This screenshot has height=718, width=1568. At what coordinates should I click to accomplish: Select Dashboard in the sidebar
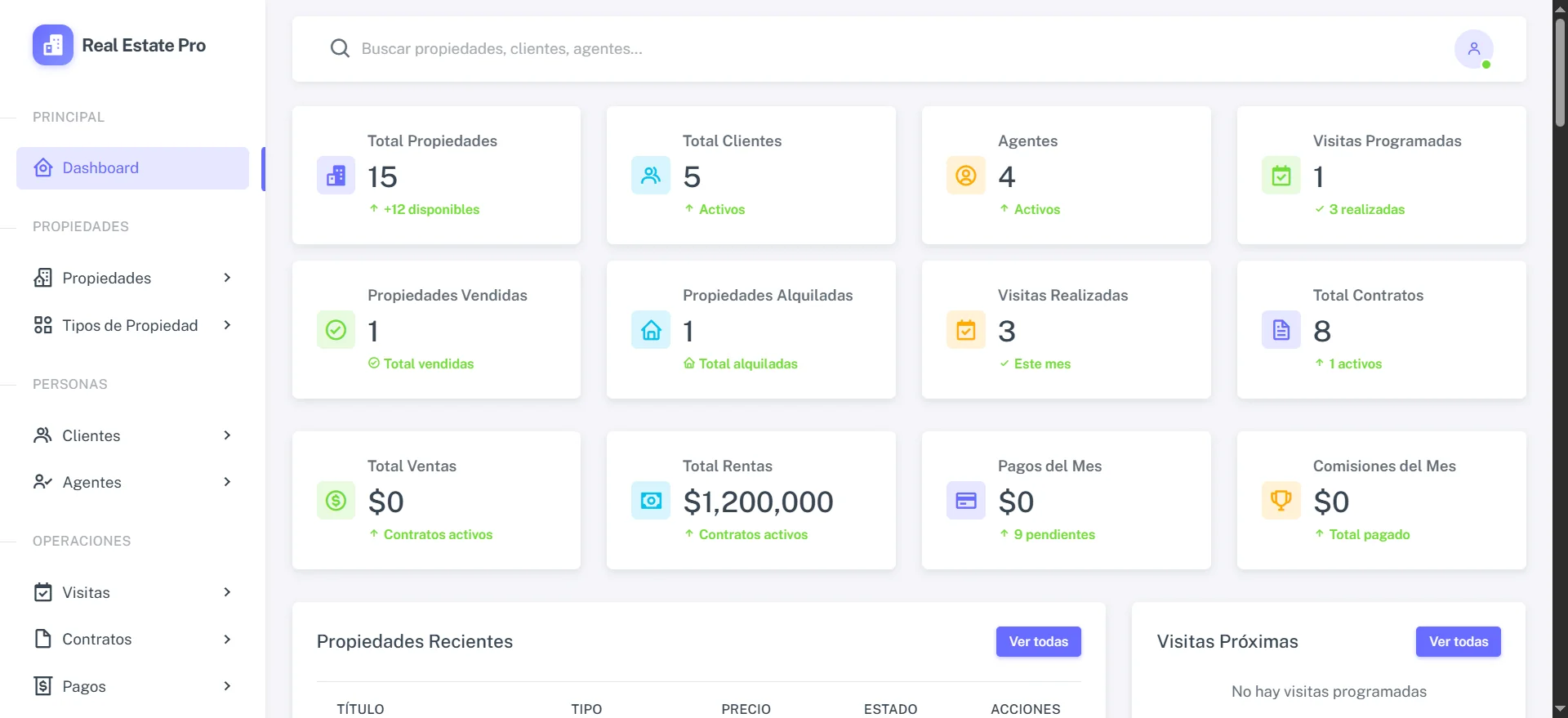(x=132, y=168)
